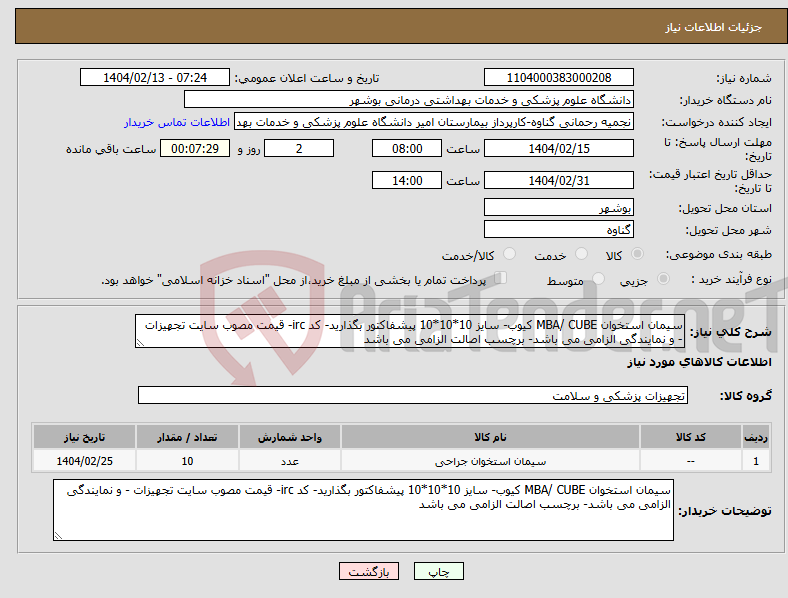
Task: Click the price validity date 1404/02/31
Action: [x=558, y=180]
